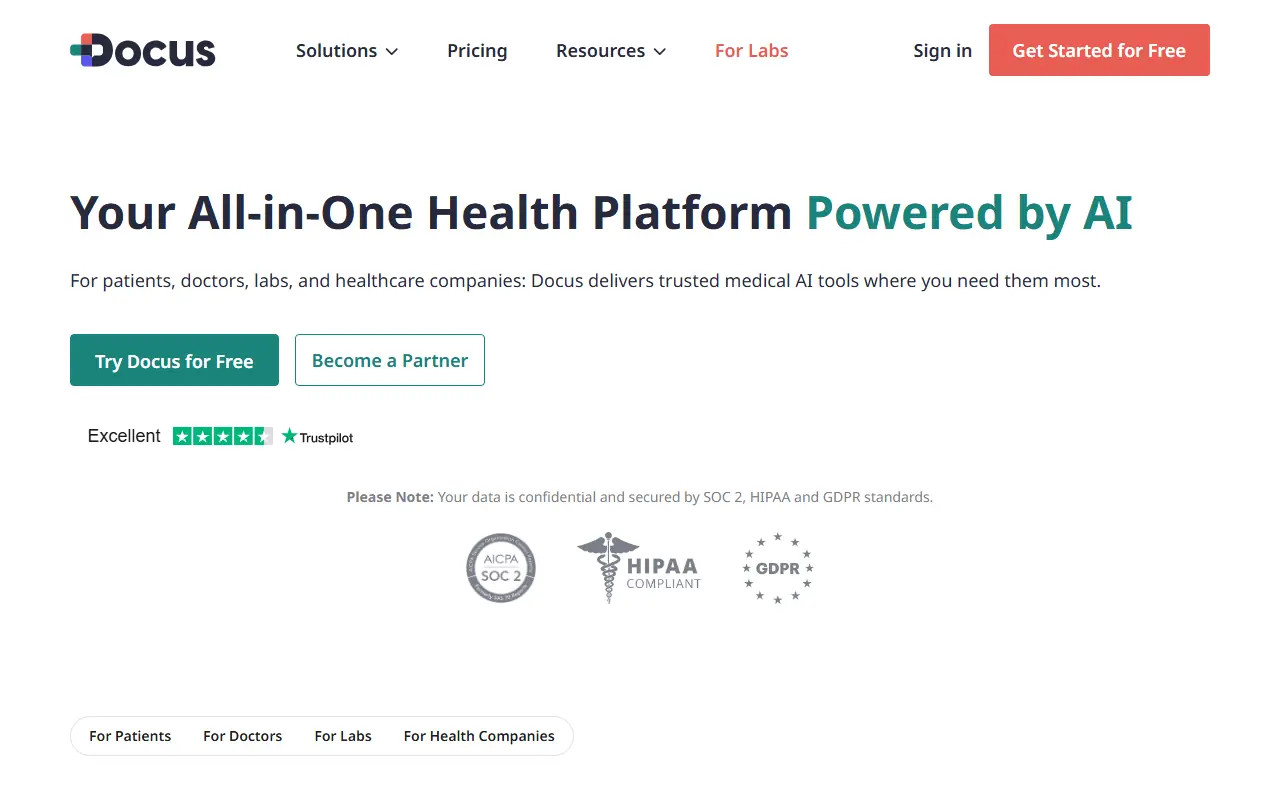Click the colored cross in the Docus logo

[x=85, y=47]
